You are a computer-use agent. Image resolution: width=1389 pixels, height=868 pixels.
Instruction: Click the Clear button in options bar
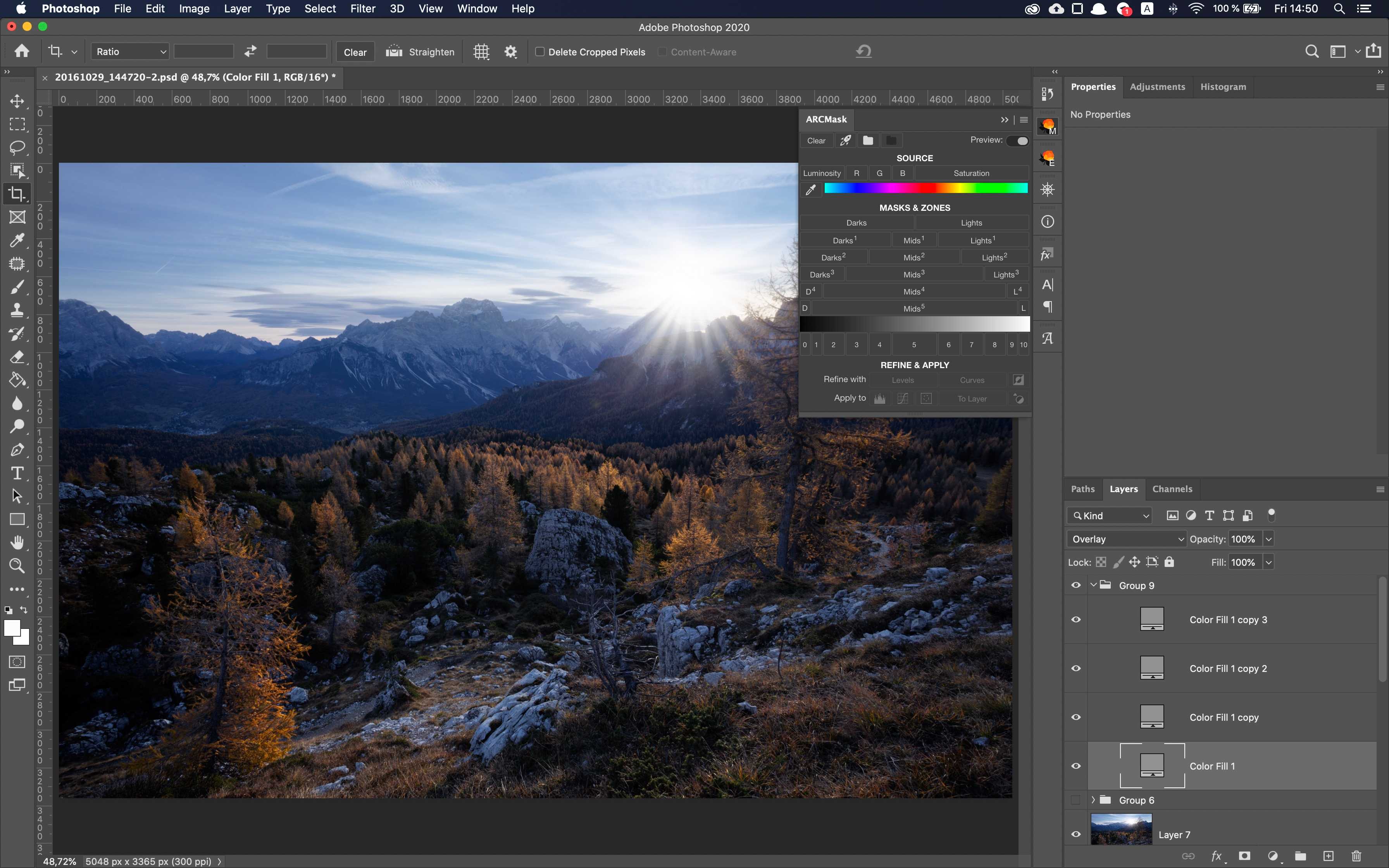(355, 52)
